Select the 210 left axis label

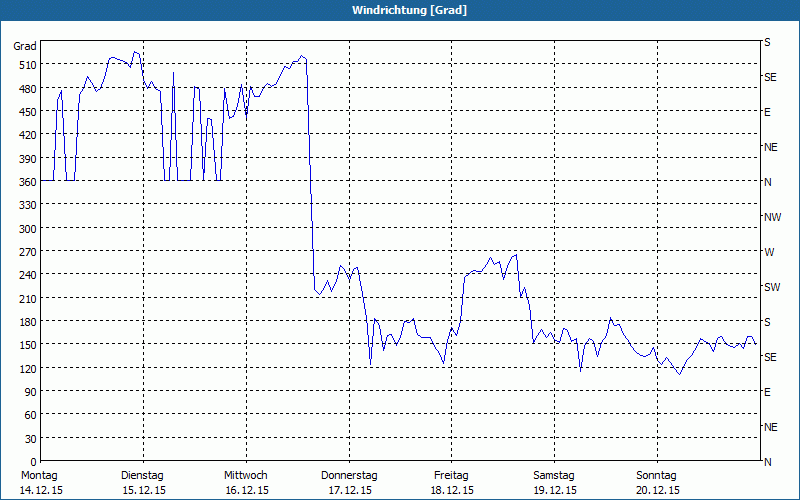(28, 298)
